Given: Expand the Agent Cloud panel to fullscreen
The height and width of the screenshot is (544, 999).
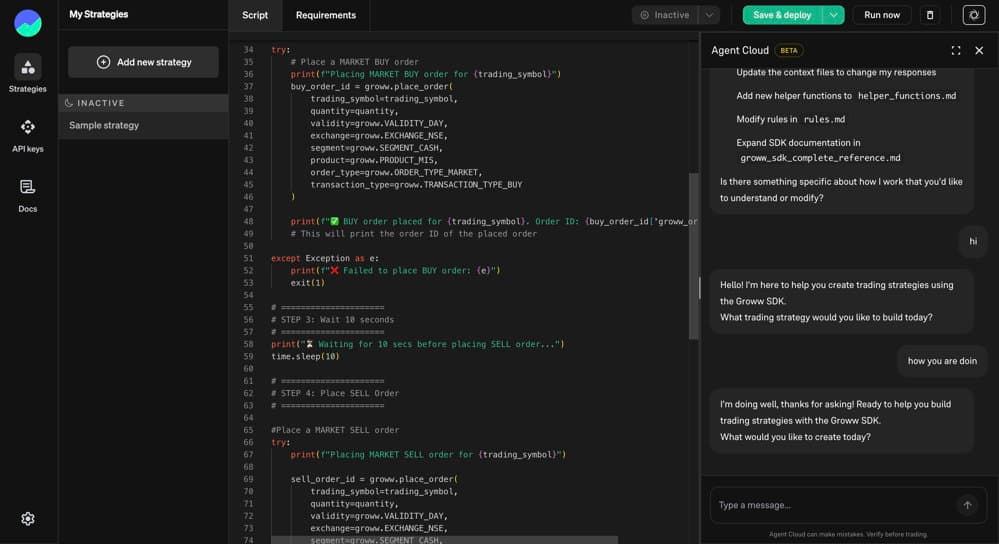Looking at the screenshot, I should click(955, 50).
